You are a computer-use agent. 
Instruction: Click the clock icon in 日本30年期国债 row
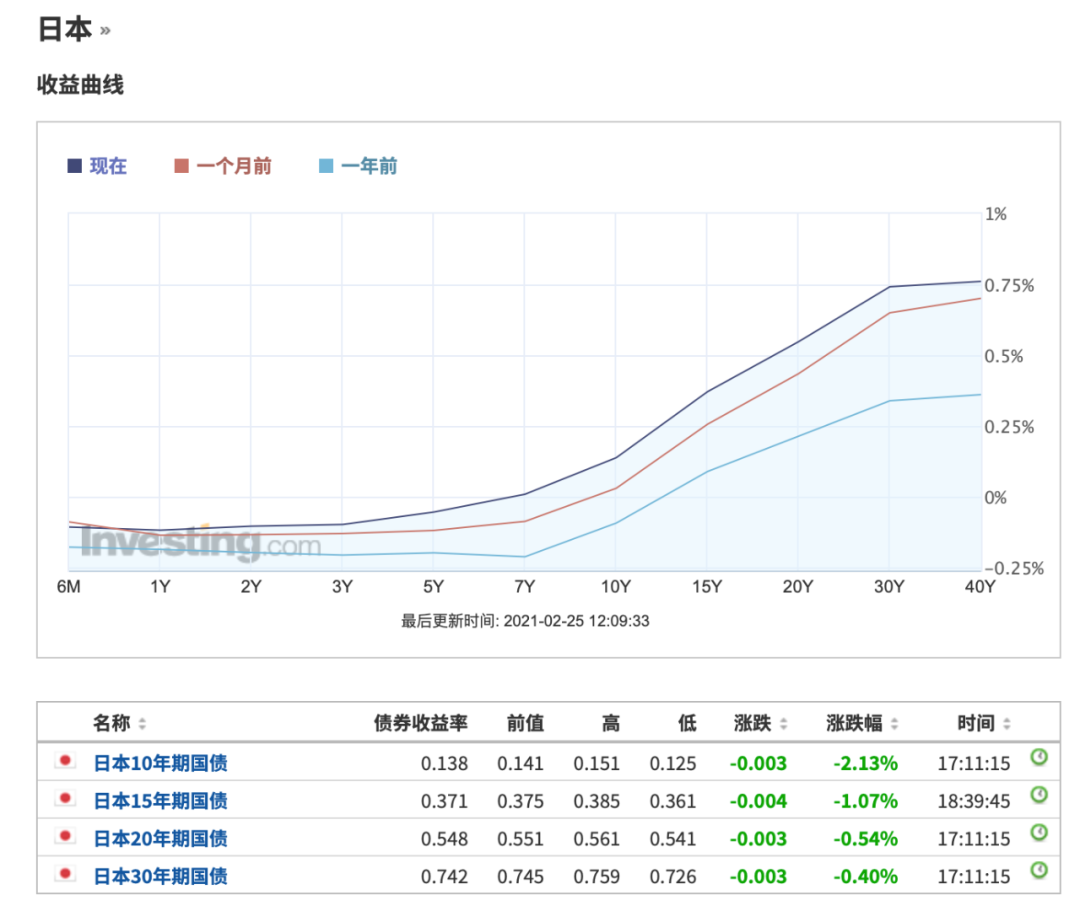[1039, 870]
